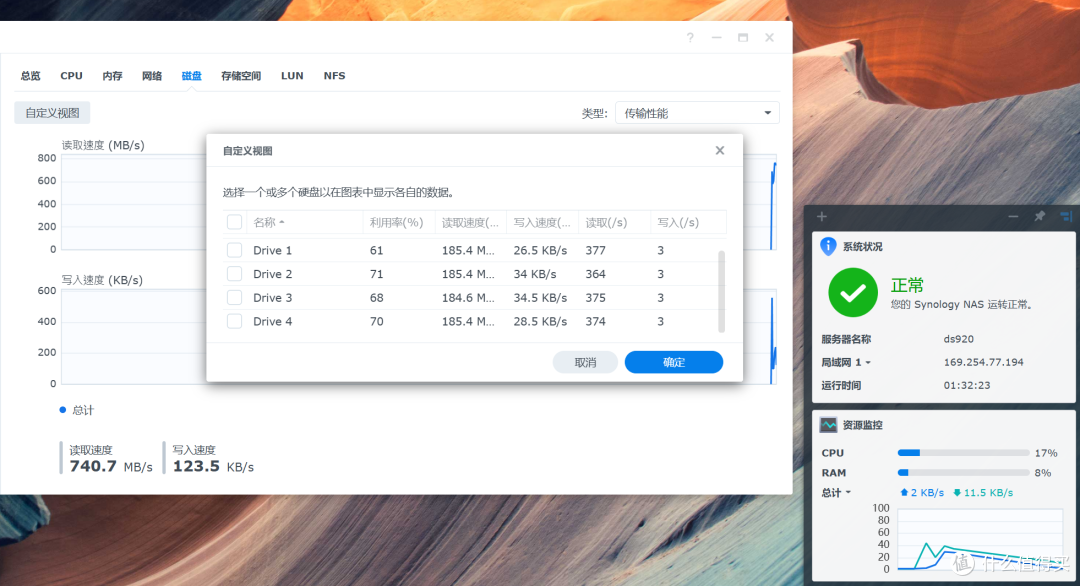
Task: Click the green checkmark status icon
Action: click(852, 293)
